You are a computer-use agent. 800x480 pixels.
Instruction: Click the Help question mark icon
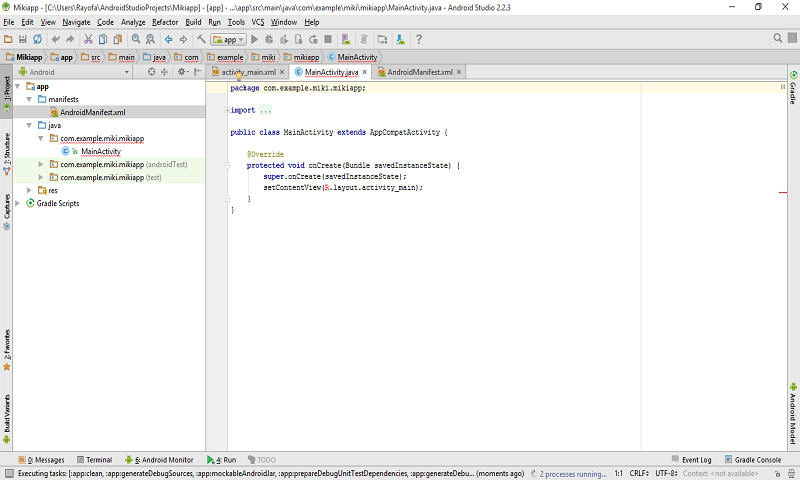(x=419, y=39)
